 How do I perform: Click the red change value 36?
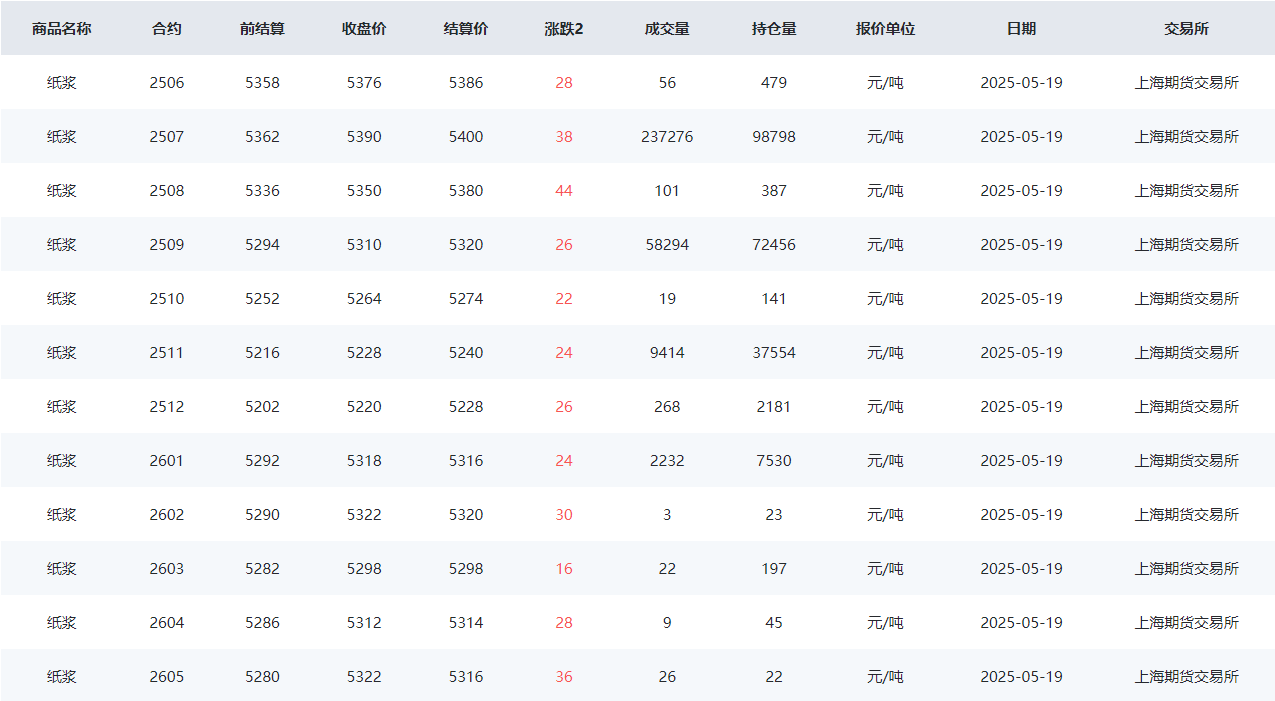[x=564, y=677]
